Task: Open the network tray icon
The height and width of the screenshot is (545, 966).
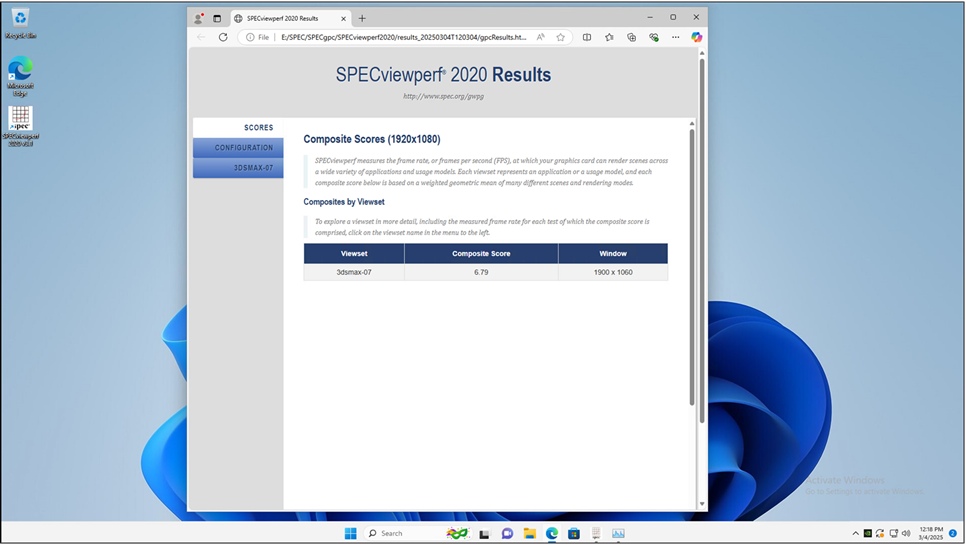Action: pos(893,533)
